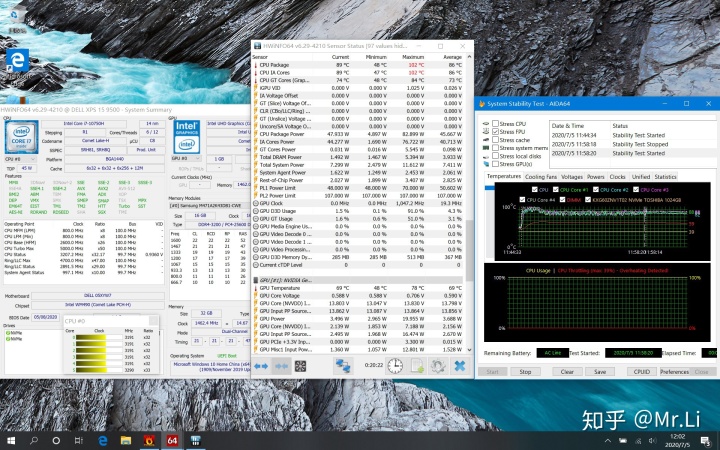Click the Intel Core i7 logo
This screenshot has width=720, height=450.
point(21,137)
